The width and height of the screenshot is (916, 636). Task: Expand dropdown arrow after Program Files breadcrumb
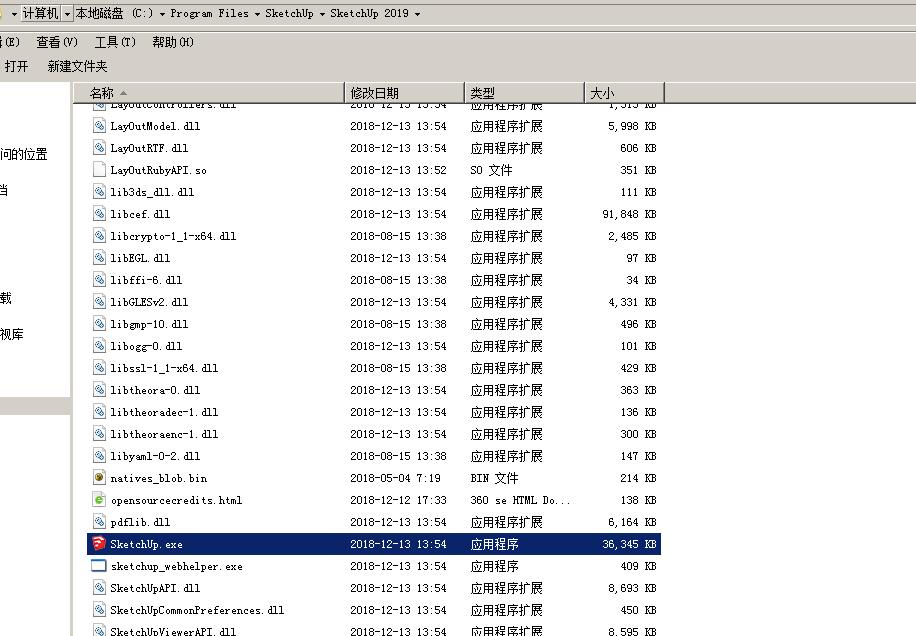[257, 13]
